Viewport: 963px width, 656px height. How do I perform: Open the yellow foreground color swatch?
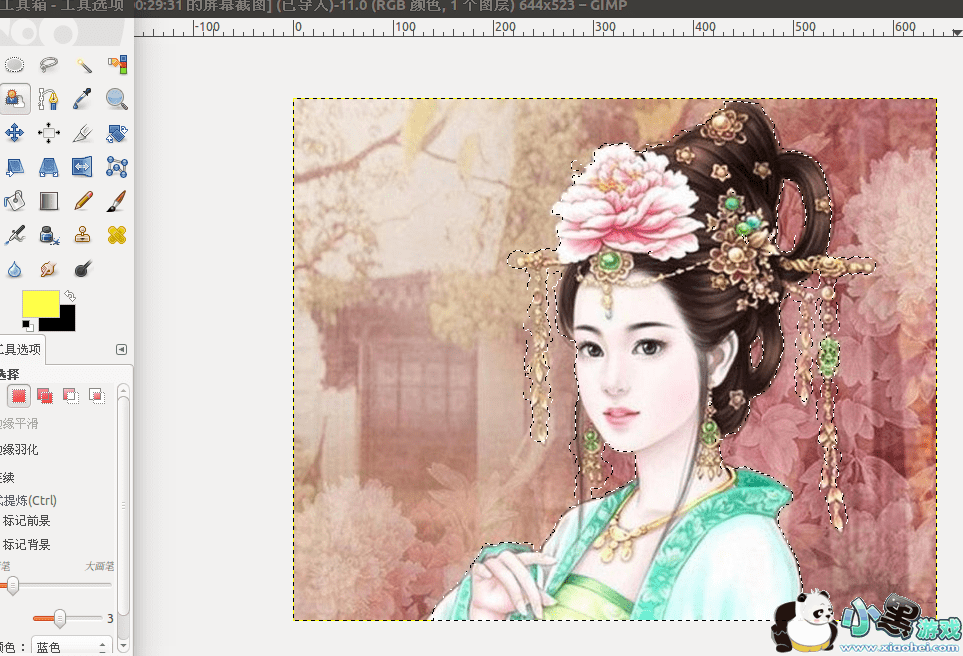pyautogui.click(x=41, y=303)
